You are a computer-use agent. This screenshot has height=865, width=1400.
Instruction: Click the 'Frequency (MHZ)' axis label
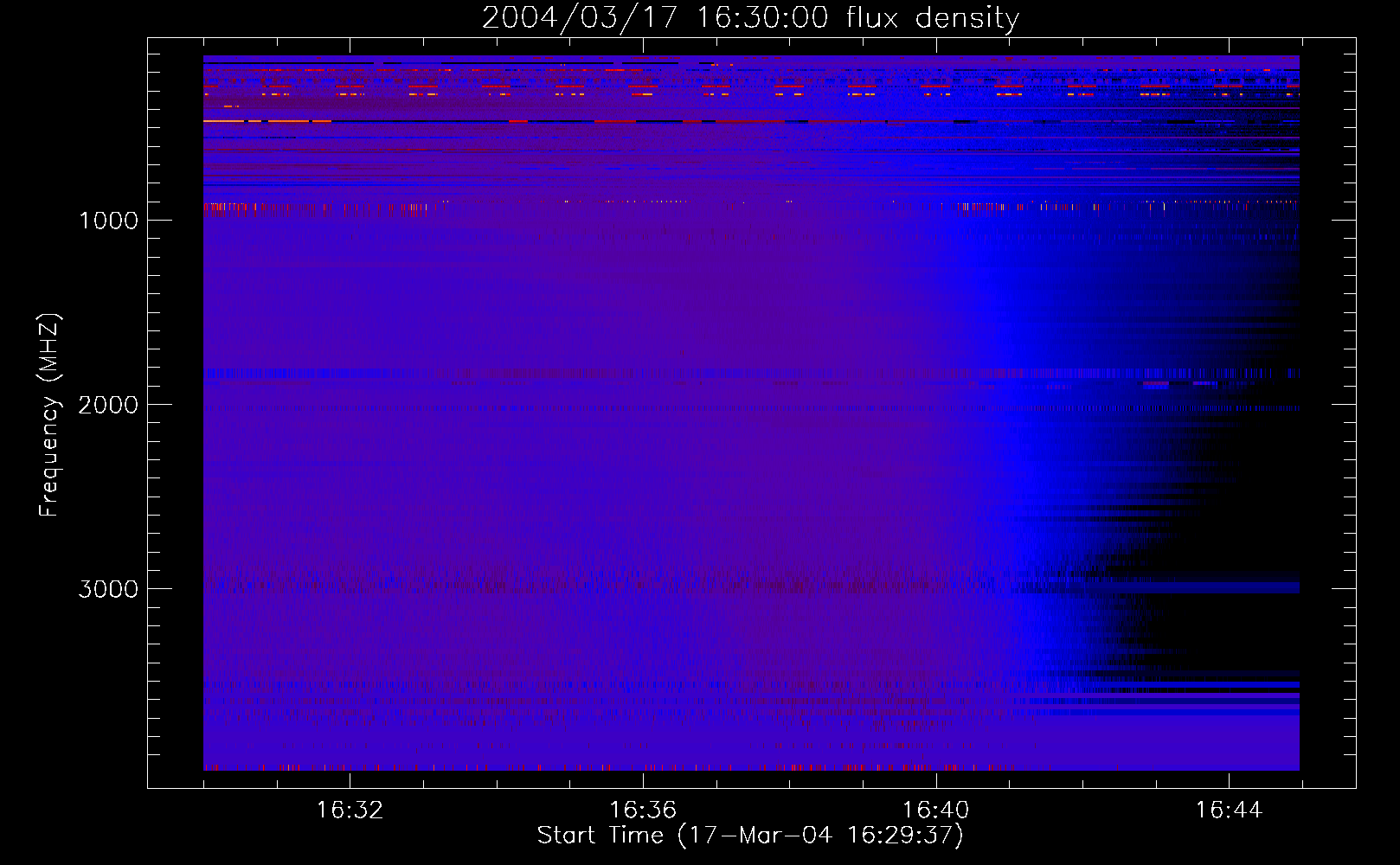pyautogui.click(x=49, y=415)
